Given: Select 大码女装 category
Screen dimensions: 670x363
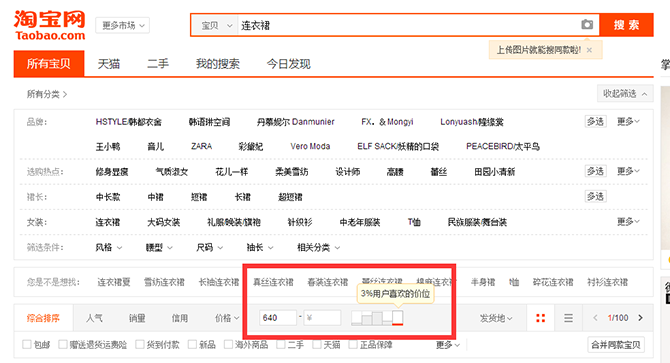Looking at the screenshot, I should tap(164, 222).
